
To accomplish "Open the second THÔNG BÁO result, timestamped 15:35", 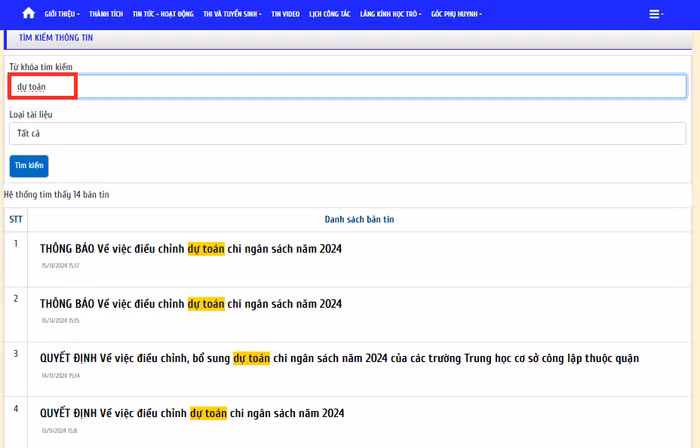I will click(191, 303).
